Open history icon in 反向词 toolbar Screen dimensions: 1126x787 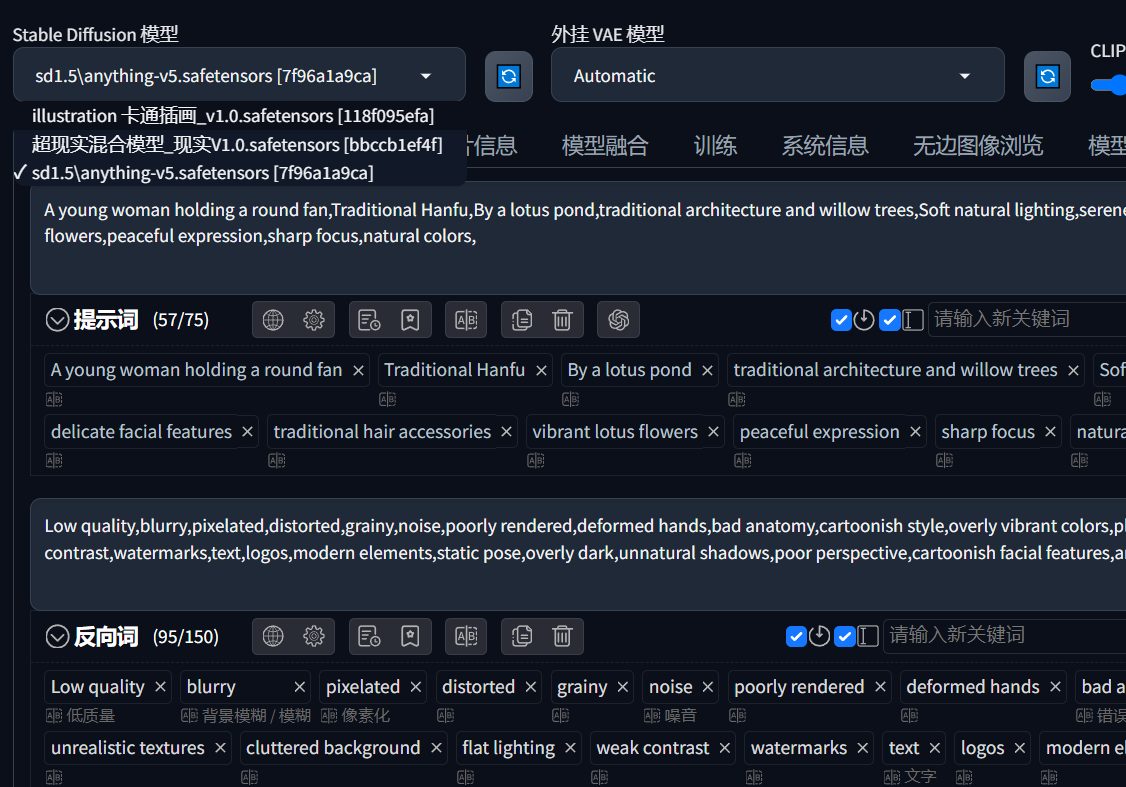coord(369,636)
